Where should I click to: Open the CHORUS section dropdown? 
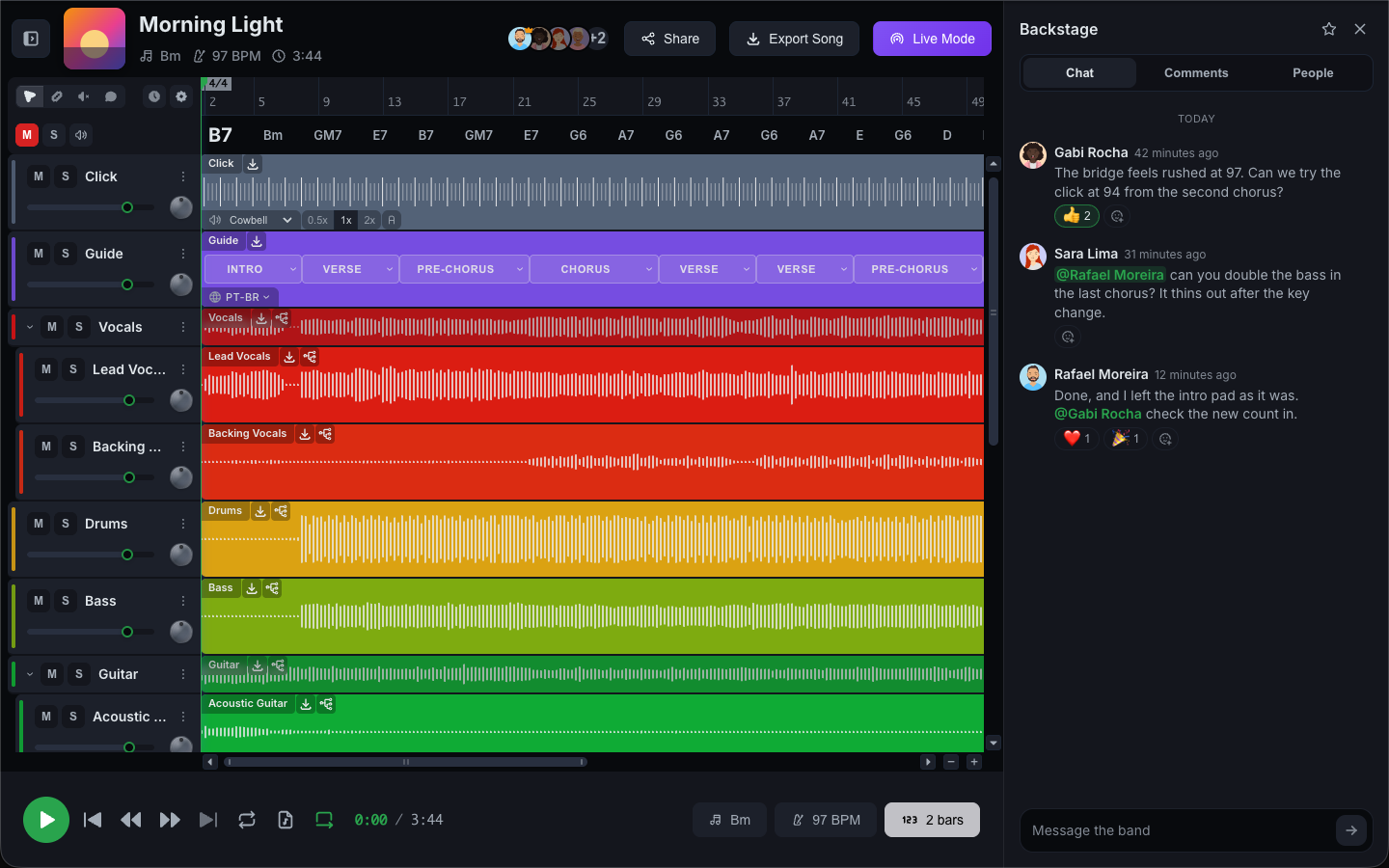594,269
